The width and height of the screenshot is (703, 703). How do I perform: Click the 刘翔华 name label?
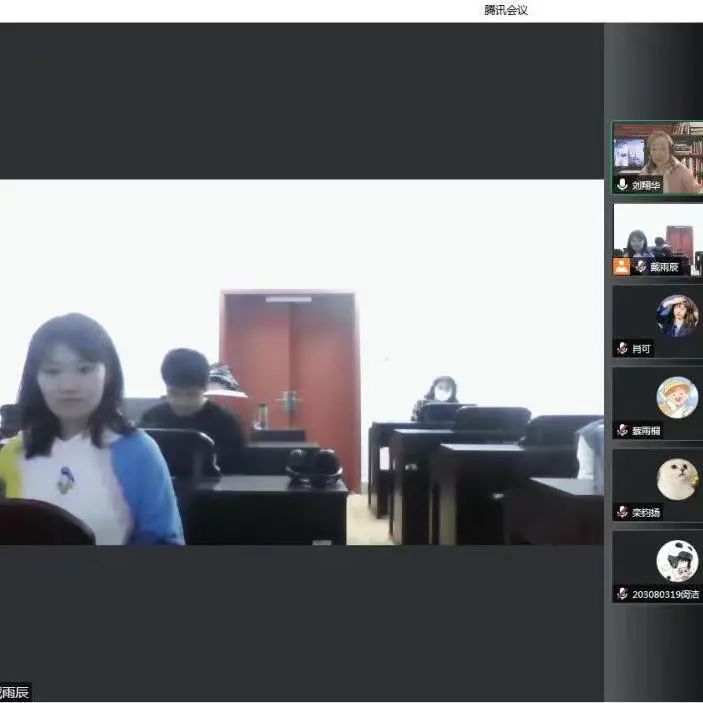tap(646, 186)
